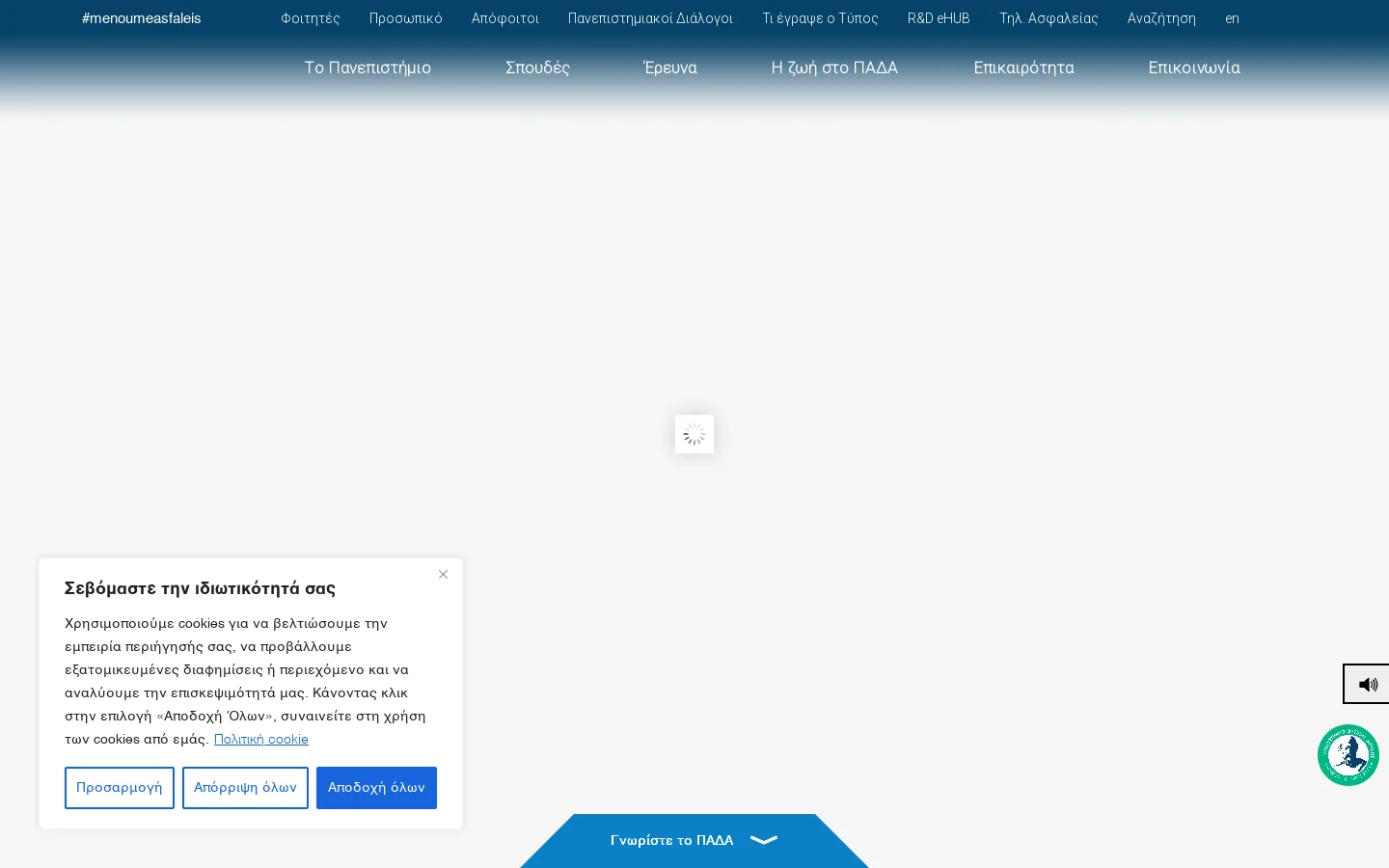Click the #menoumeasfaleis link

[142, 18]
